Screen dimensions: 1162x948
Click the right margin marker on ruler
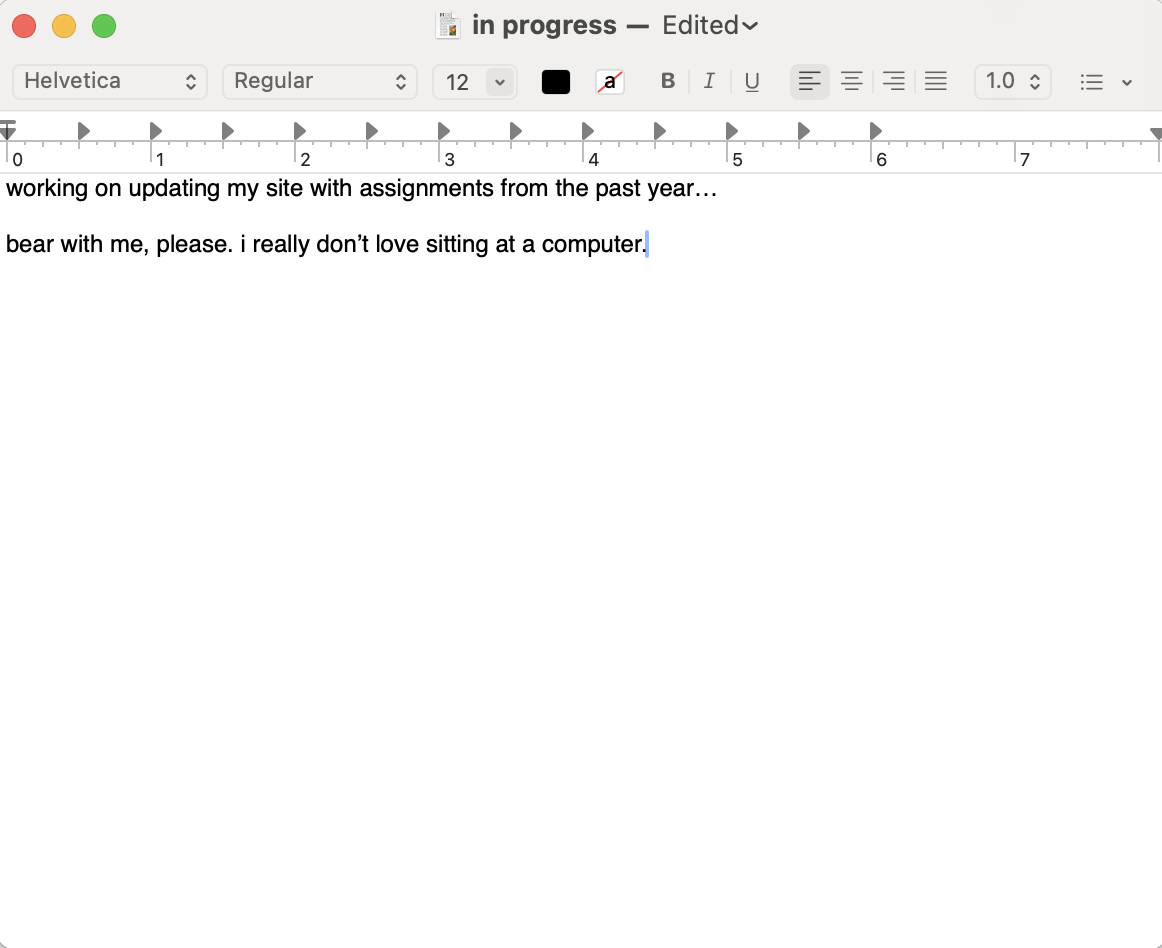click(x=1156, y=133)
